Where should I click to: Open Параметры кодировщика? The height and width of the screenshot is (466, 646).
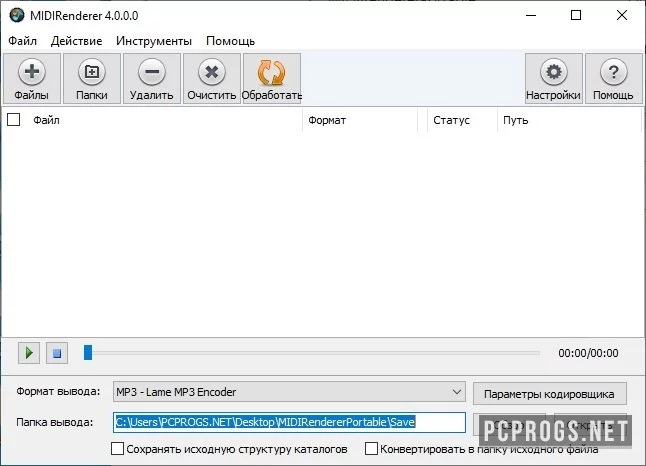[550, 394]
